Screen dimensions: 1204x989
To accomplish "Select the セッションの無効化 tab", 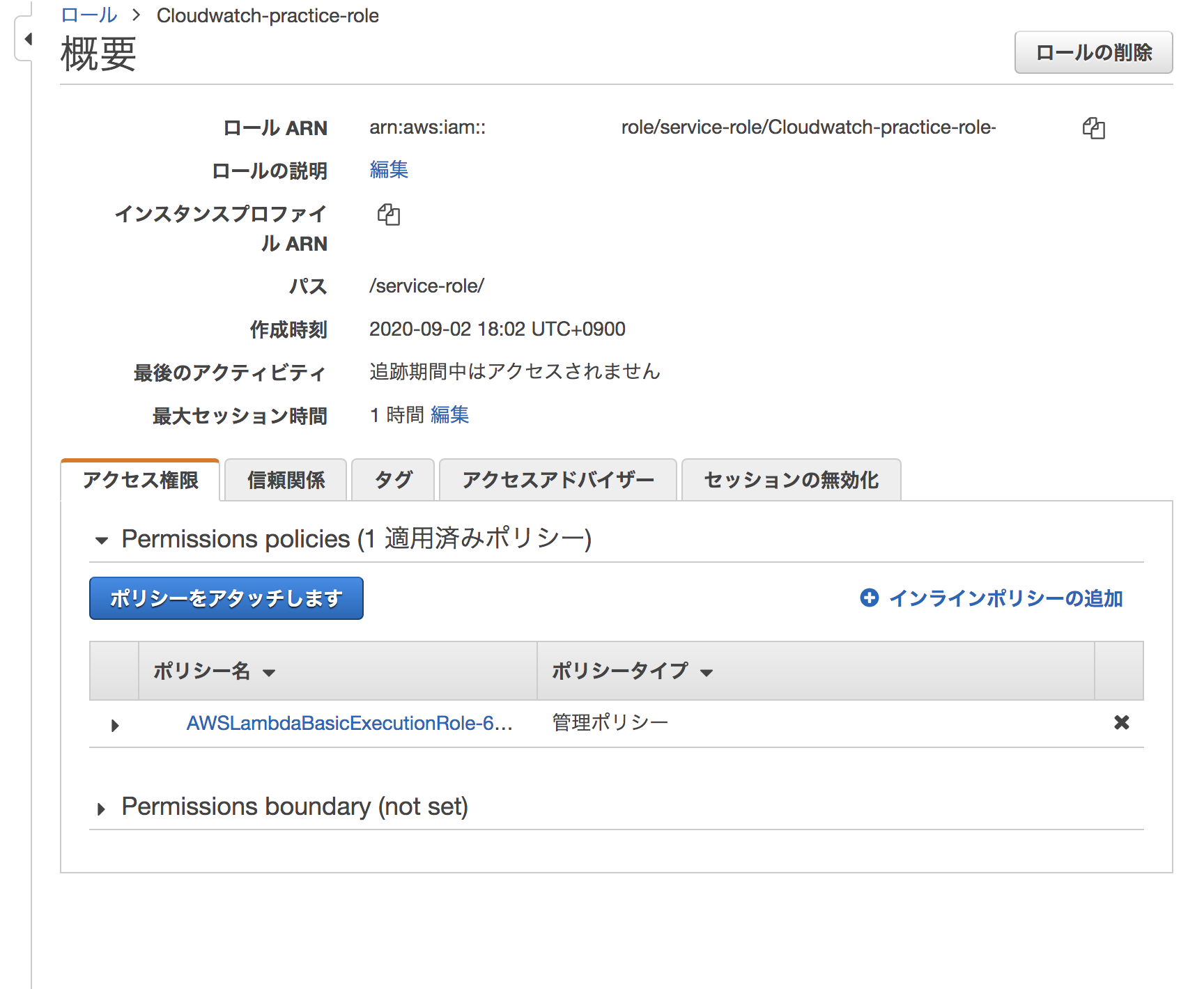I will tap(791, 479).
